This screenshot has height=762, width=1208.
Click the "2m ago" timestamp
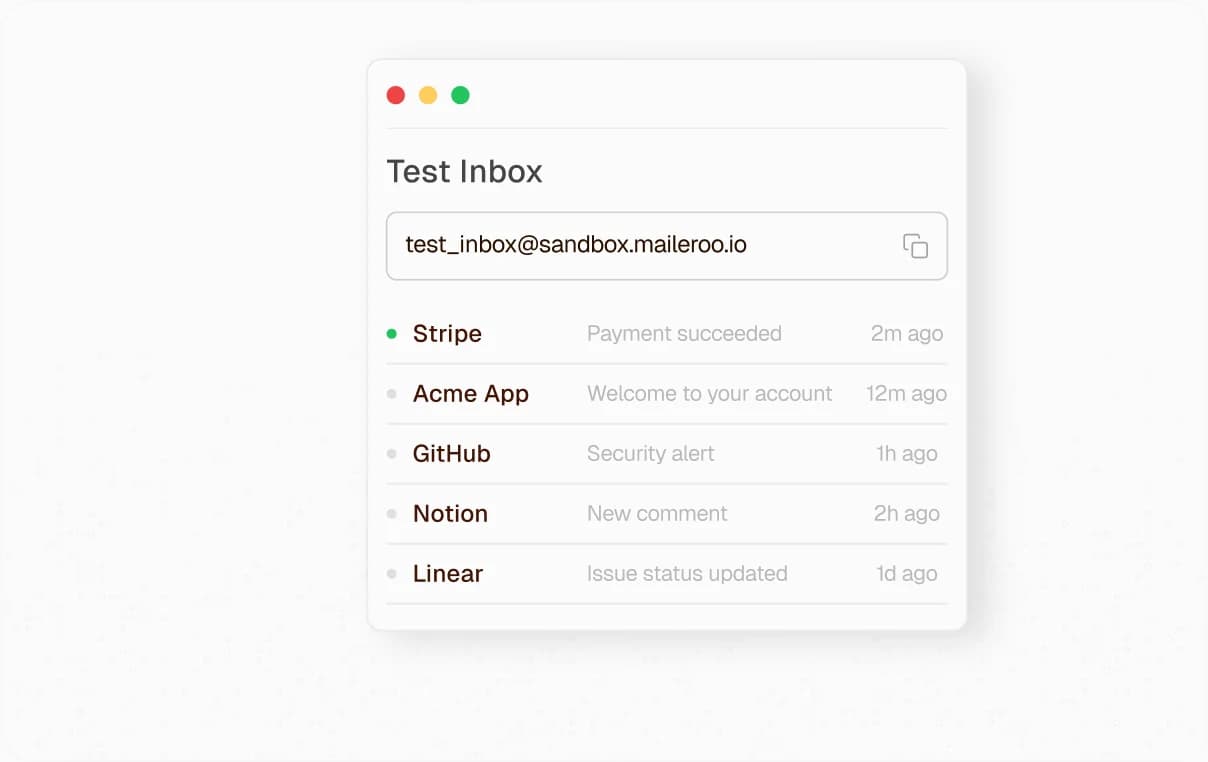[x=907, y=334]
